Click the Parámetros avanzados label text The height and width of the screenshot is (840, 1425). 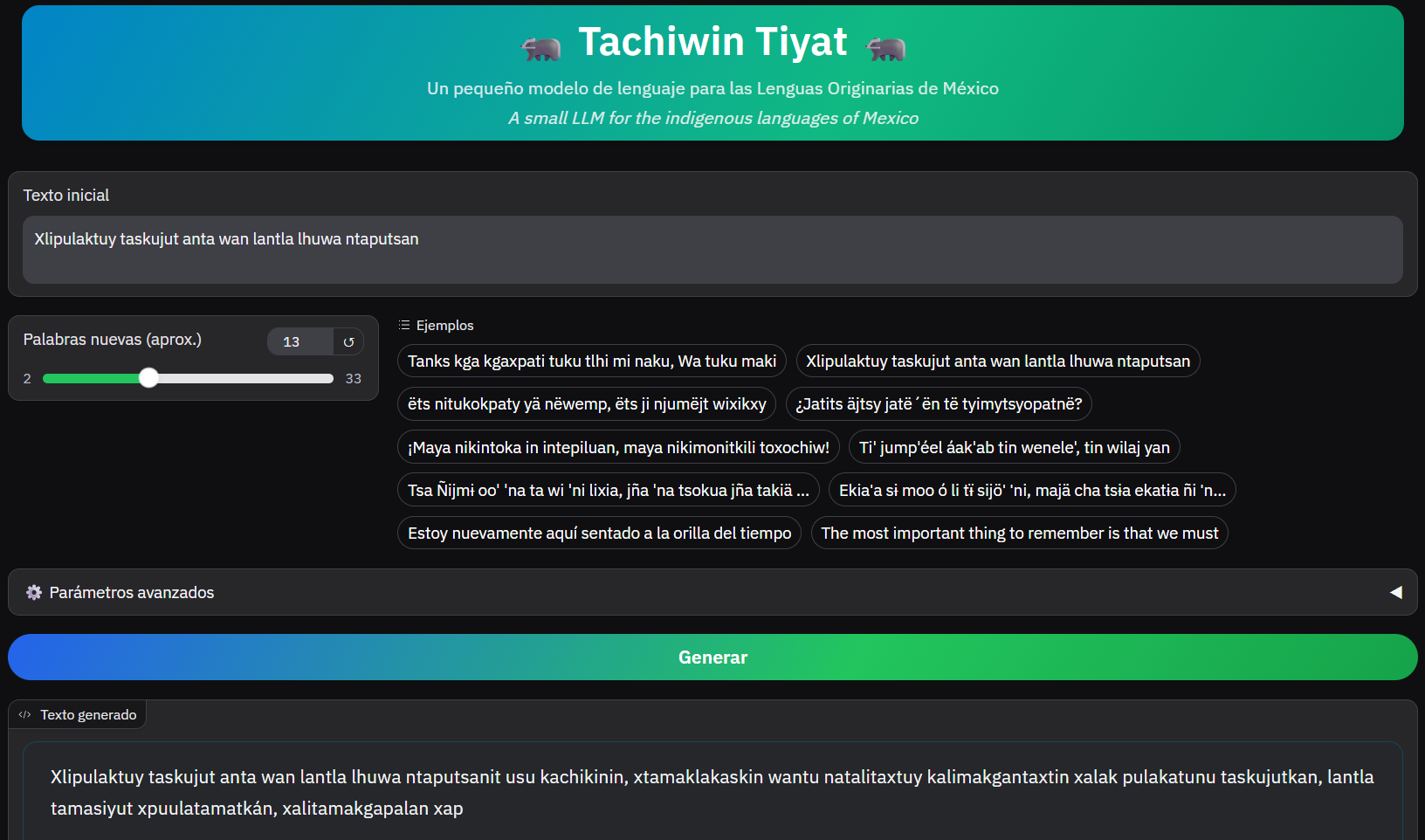tap(131, 592)
